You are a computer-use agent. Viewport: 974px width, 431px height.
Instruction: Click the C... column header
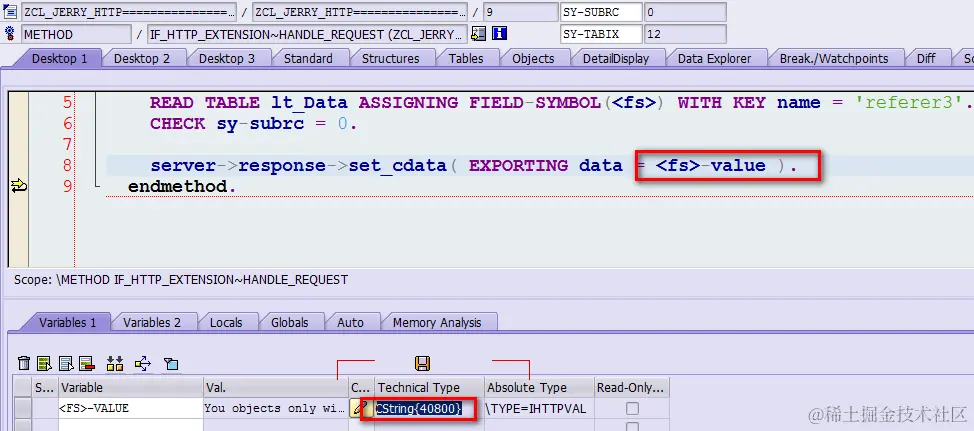362,388
